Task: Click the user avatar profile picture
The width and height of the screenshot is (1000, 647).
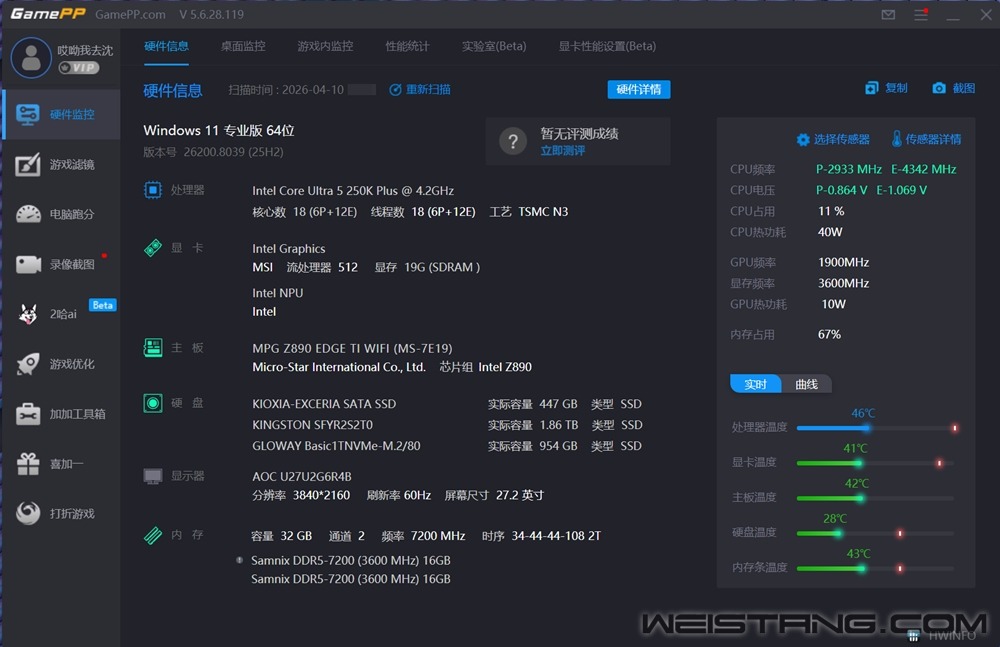Action: pyautogui.click(x=31, y=58)
